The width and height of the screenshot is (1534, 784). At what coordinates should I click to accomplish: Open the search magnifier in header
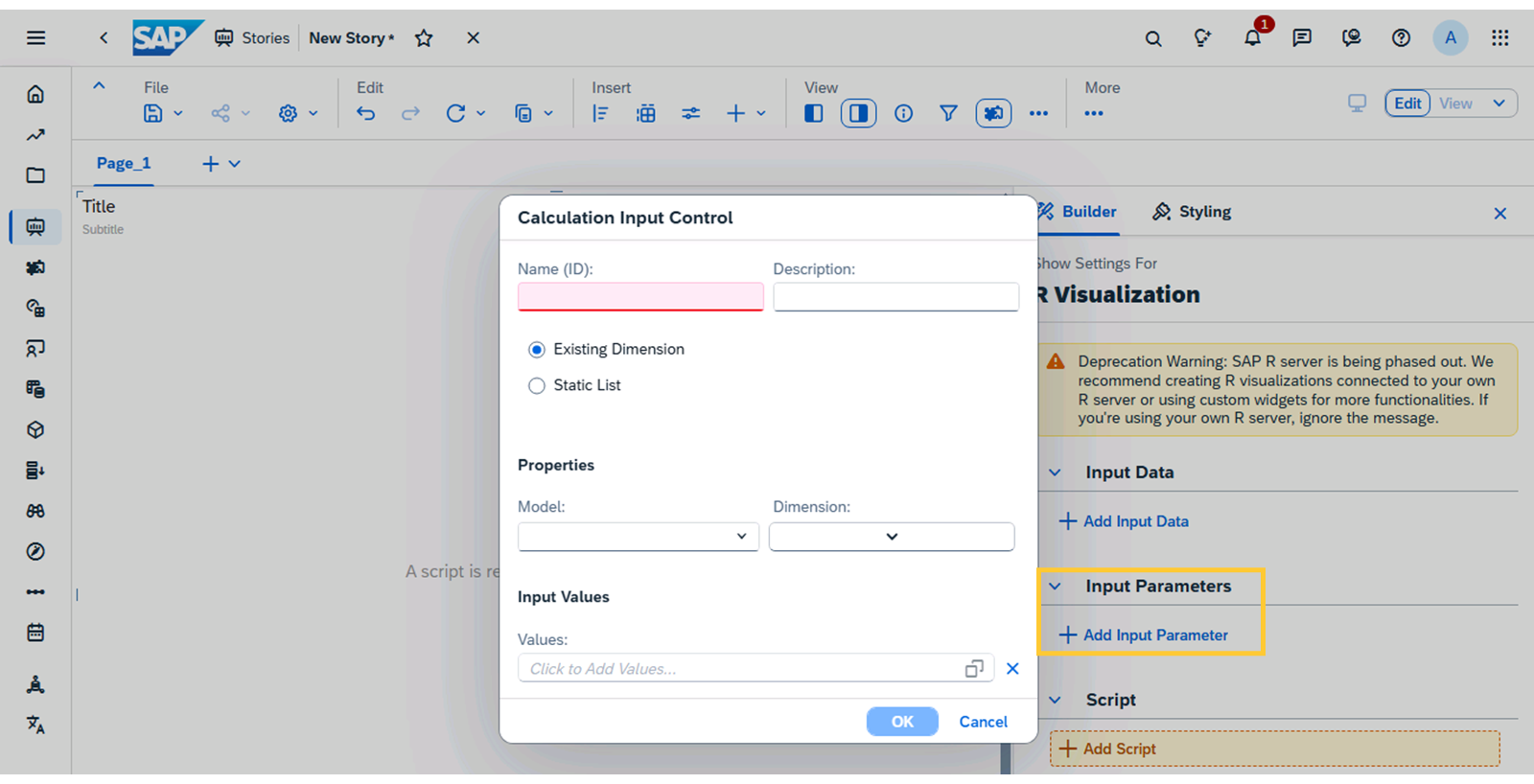[1153, 38]
